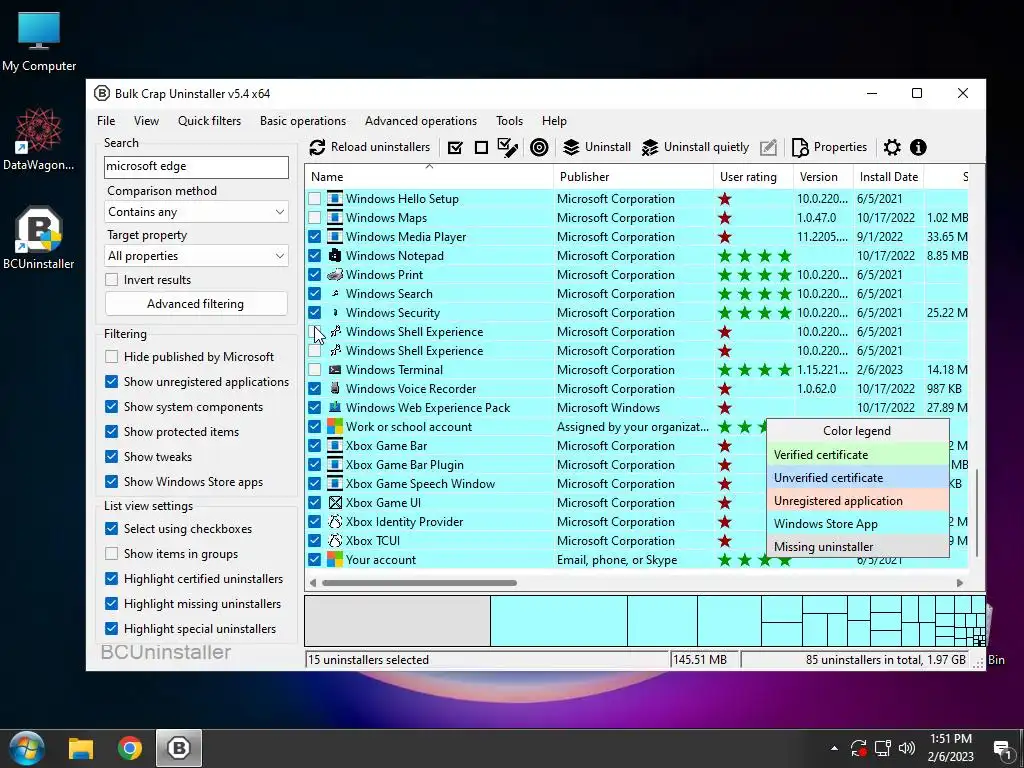Screen dimensions: 1024x768
Task: Open the View menu
Action: pyautogui.click(x=146, y=121)
